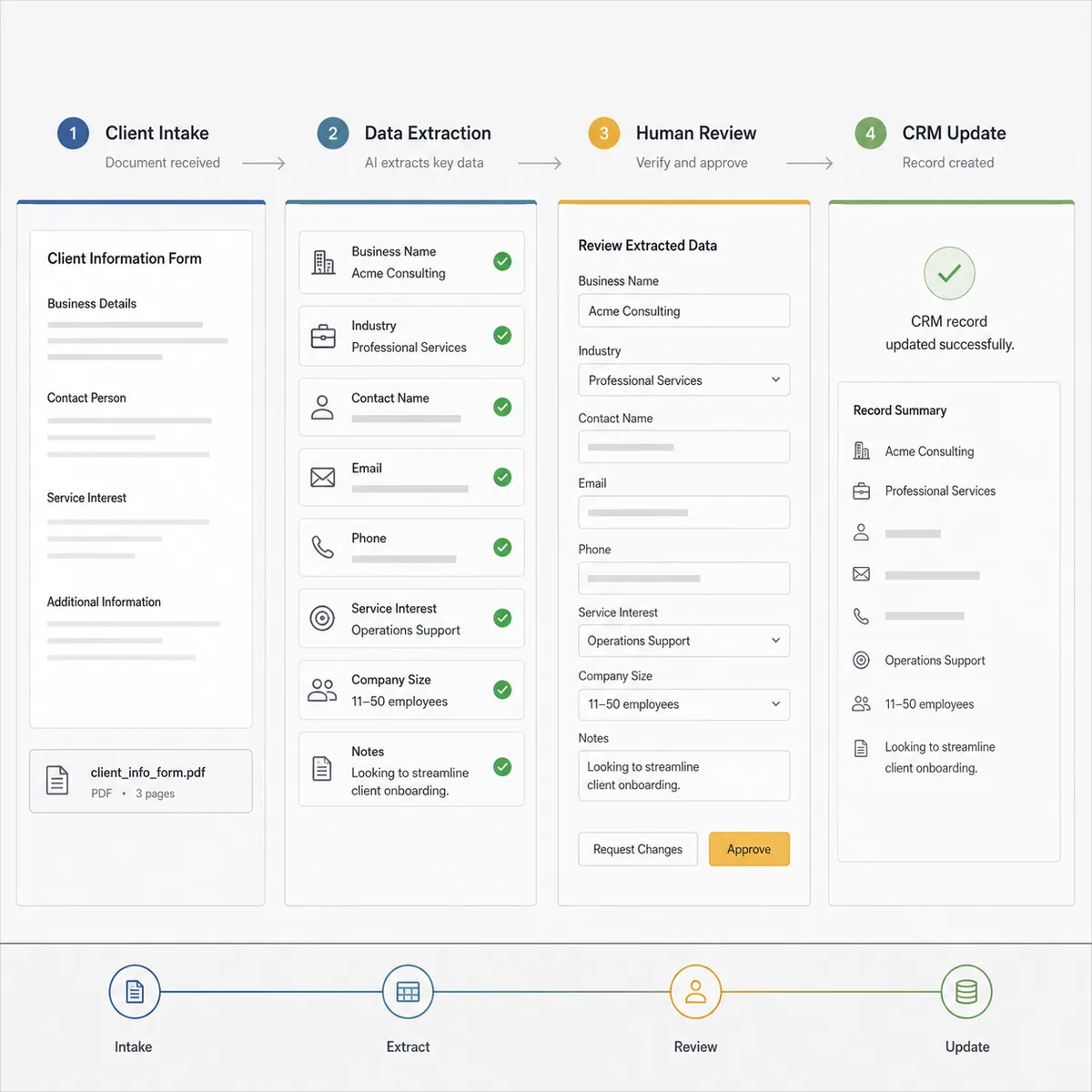Viewport: 1092px width, 1092px height.
Task: Click the large success checkmark above CRM record
Action: 949,273
